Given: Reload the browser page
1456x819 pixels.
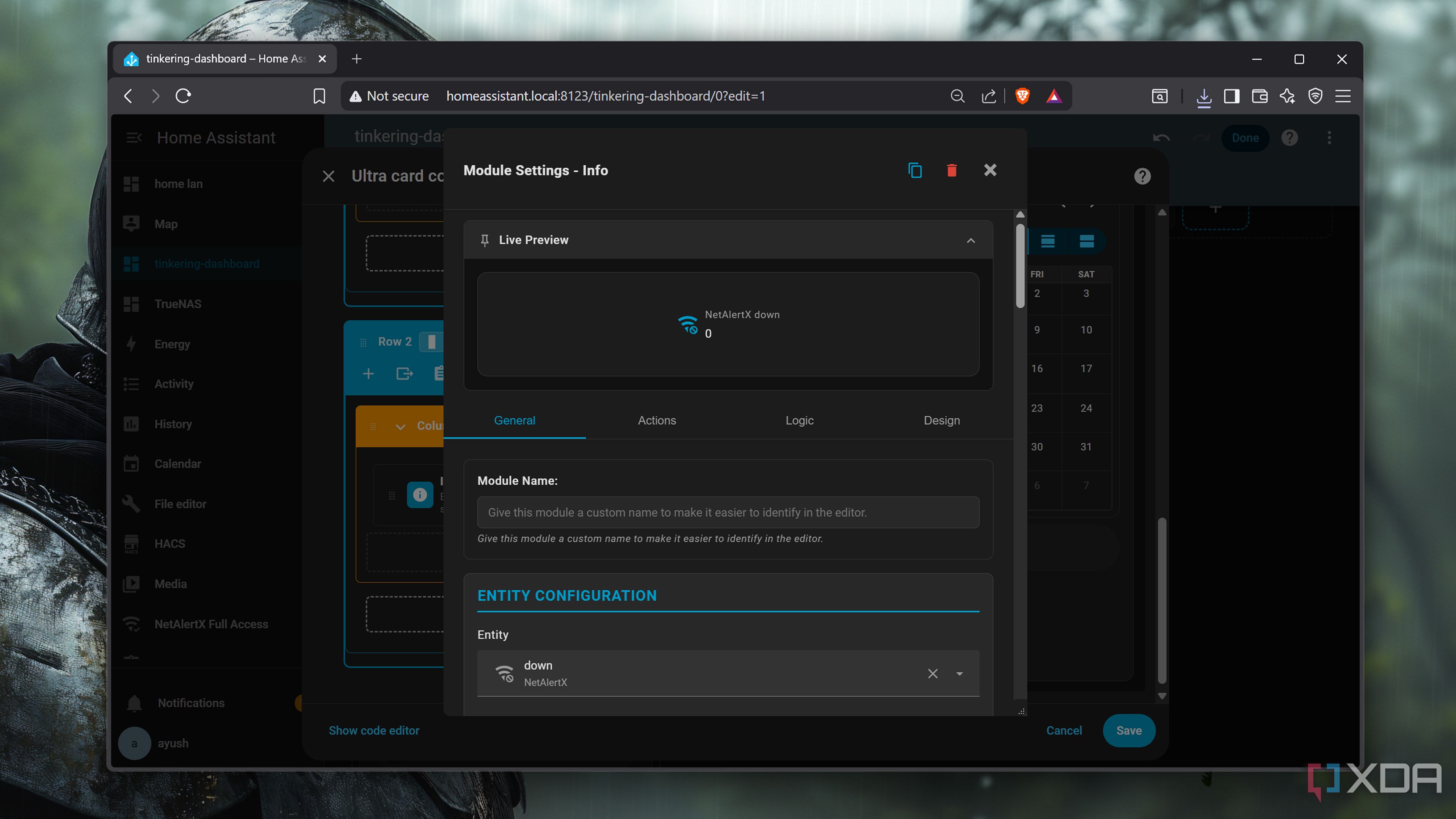Looking at the screenshot, I should coord(183,96).
